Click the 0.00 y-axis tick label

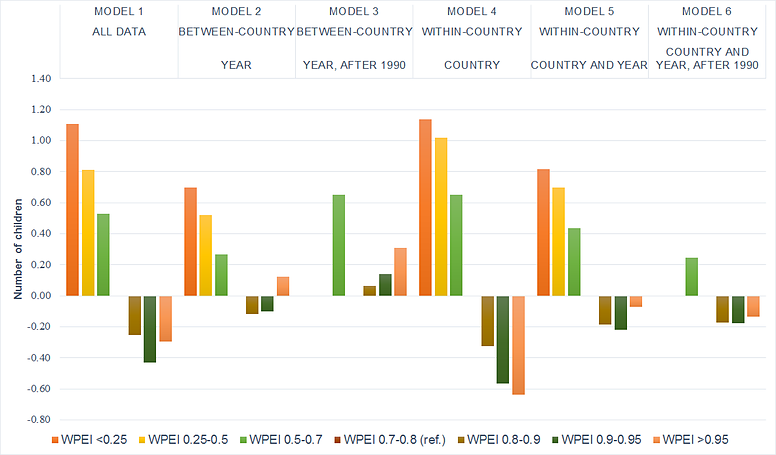(41, 296)
